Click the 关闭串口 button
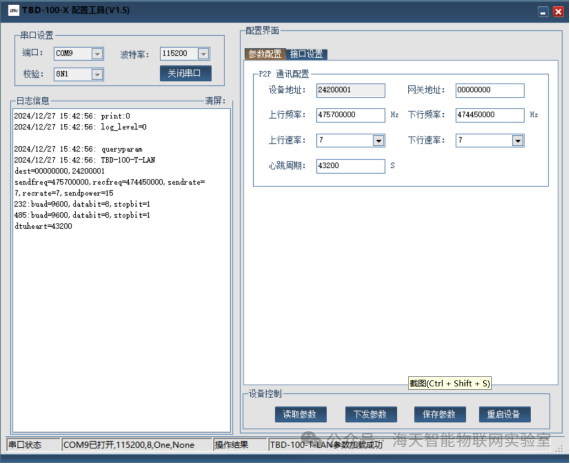 point(185,73)
